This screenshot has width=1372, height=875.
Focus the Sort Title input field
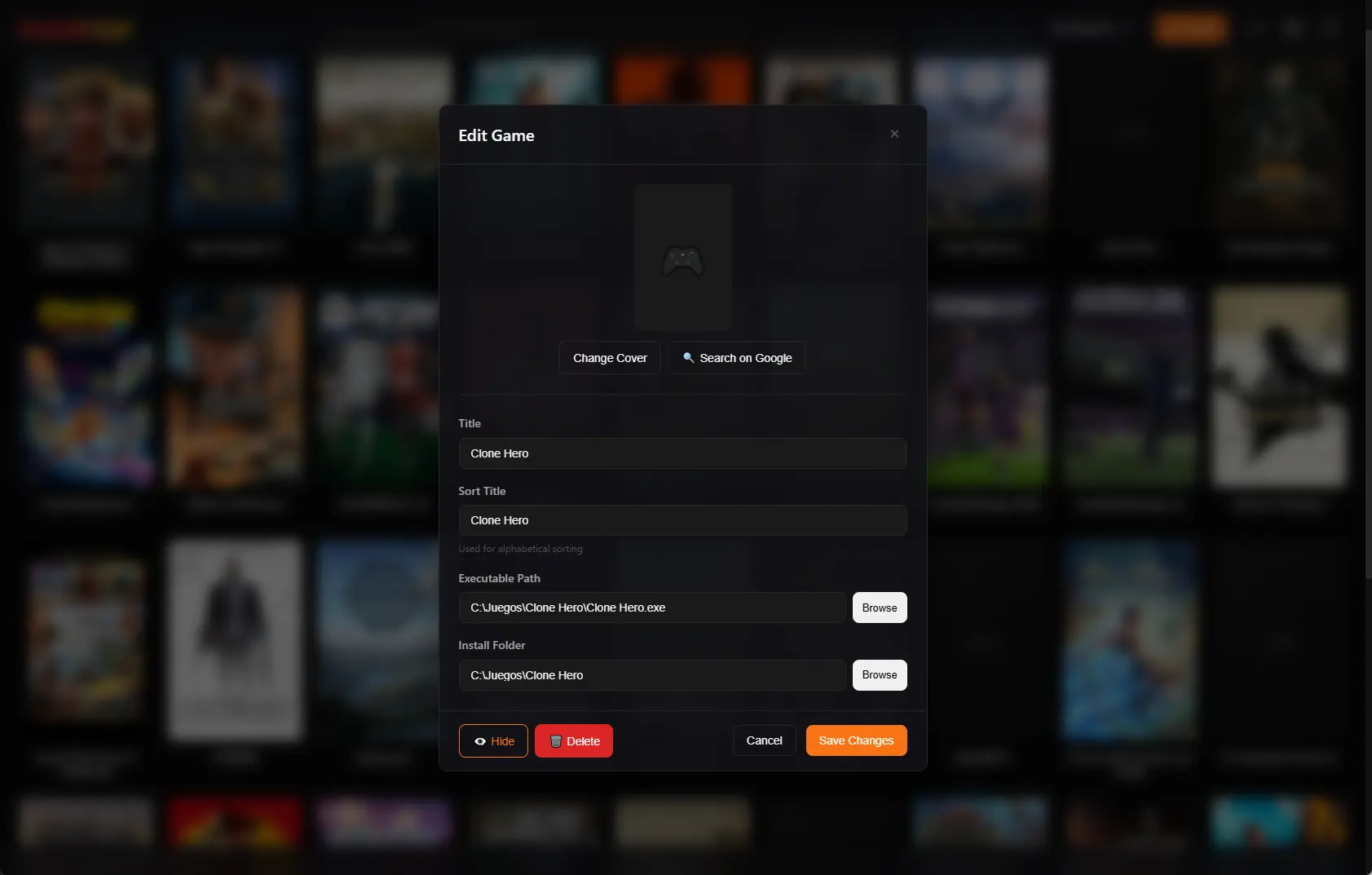click(x=683, y=520)
